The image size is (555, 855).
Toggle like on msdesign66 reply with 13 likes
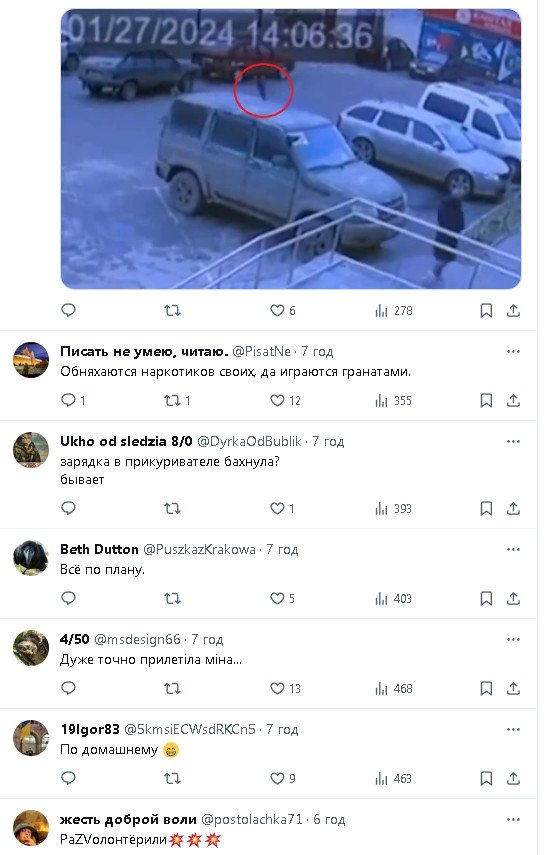(x=285, y=689)
